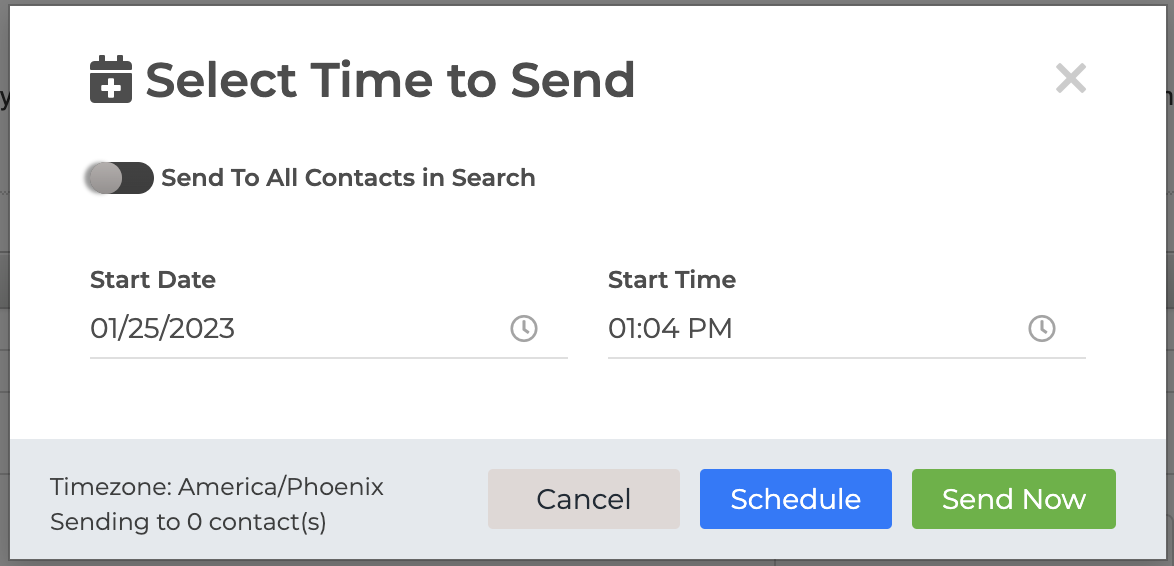Click the 'Sending to 0 contact(s)' text
Image resolution: width=1174 pixels, height=566 pixels.
(189, 522)
